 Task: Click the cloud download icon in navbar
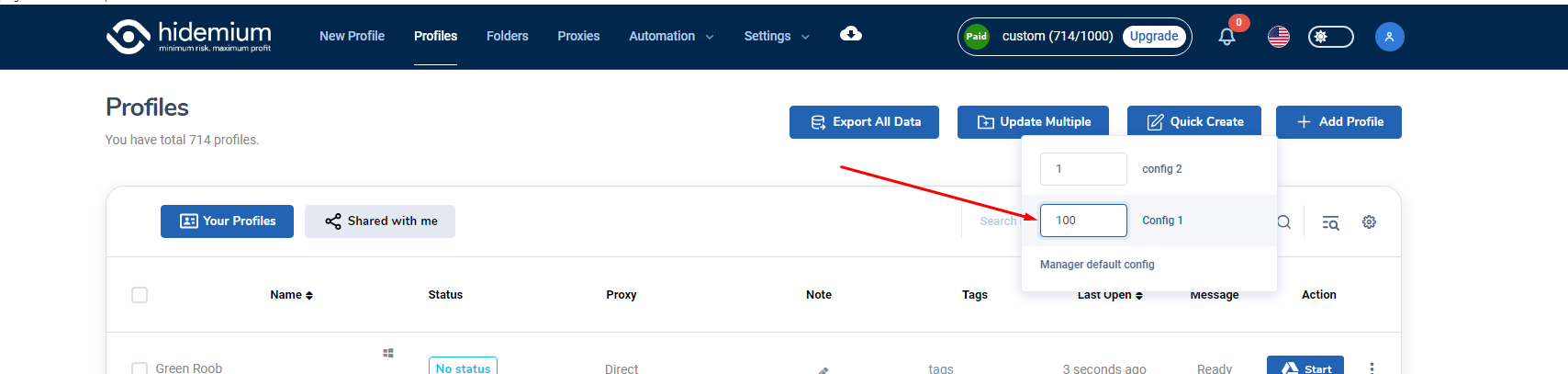[x=850, y=35]
